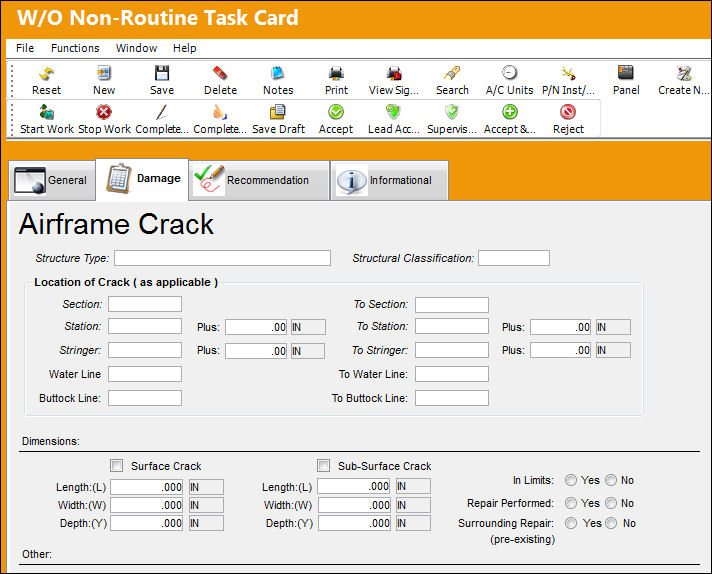Click Stop Work red X icon
The height and width of the screenshot is (574, 712).
tap(104, 112)
